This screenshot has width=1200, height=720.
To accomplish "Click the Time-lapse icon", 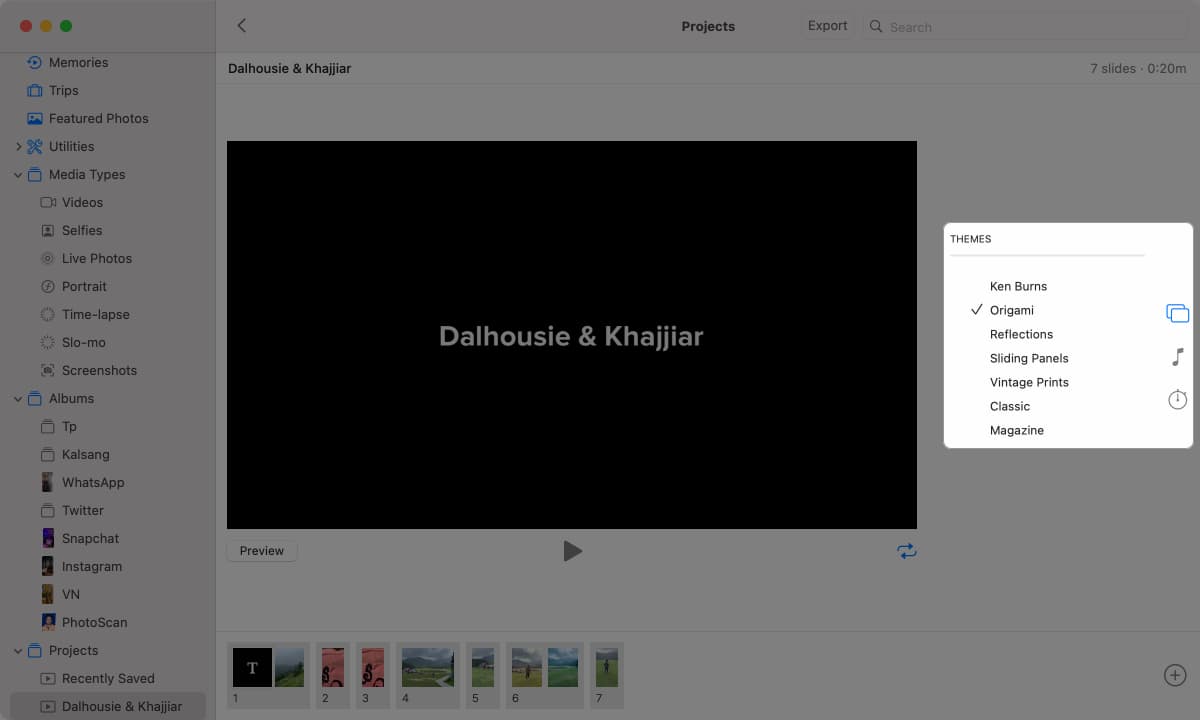I will click(x=47, y=314).
